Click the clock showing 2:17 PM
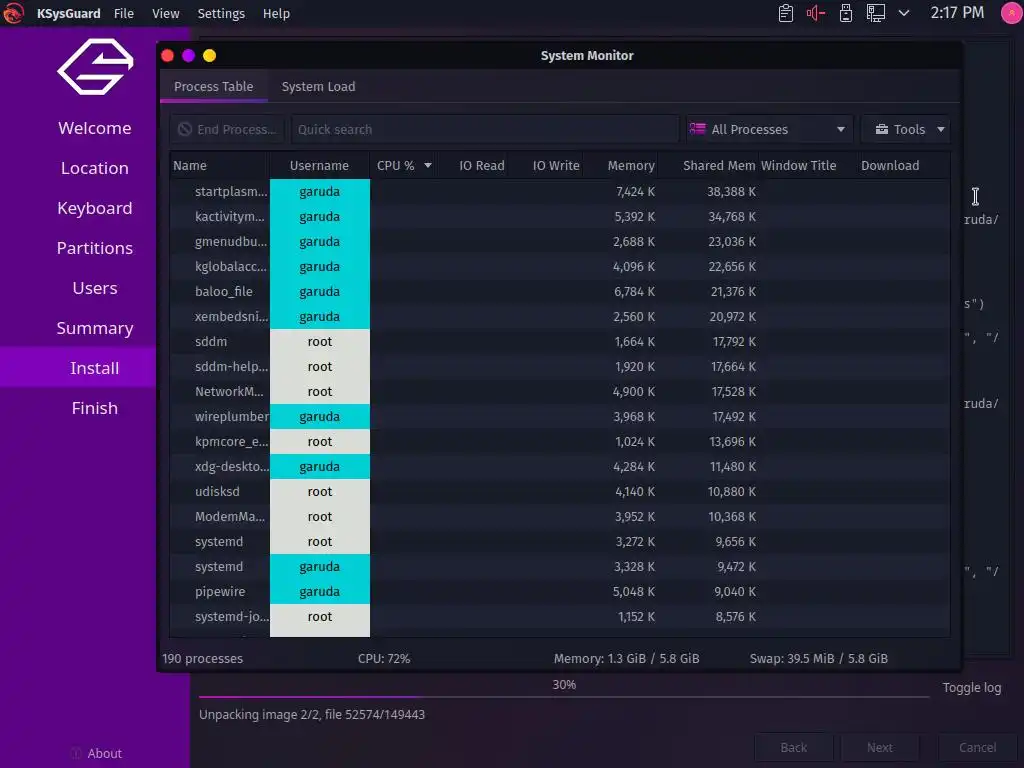1024x768 pixels. (957, 13)
